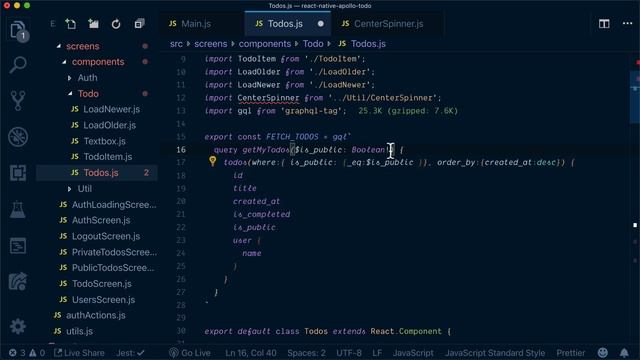Collapse the components folder
This screenshot has height=360, width=640.
98,62
